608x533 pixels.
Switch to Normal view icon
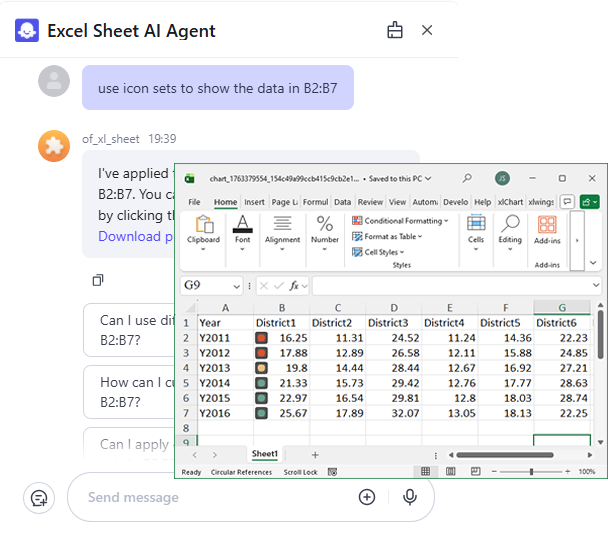click(425, 471)
